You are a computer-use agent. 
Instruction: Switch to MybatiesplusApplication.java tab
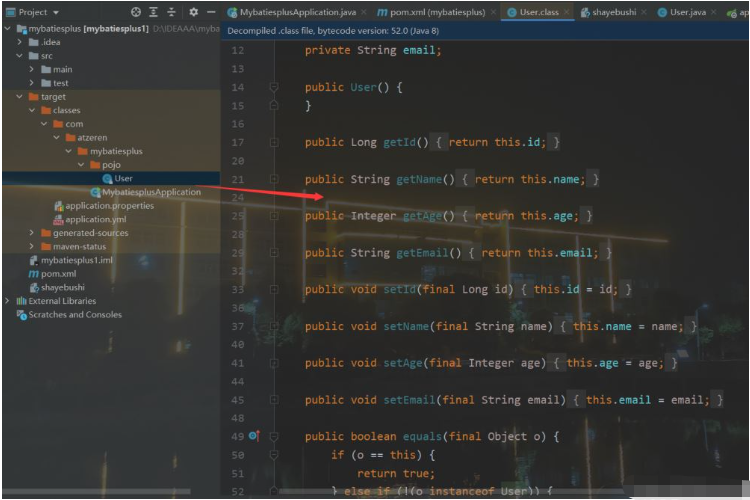(297, 12)
